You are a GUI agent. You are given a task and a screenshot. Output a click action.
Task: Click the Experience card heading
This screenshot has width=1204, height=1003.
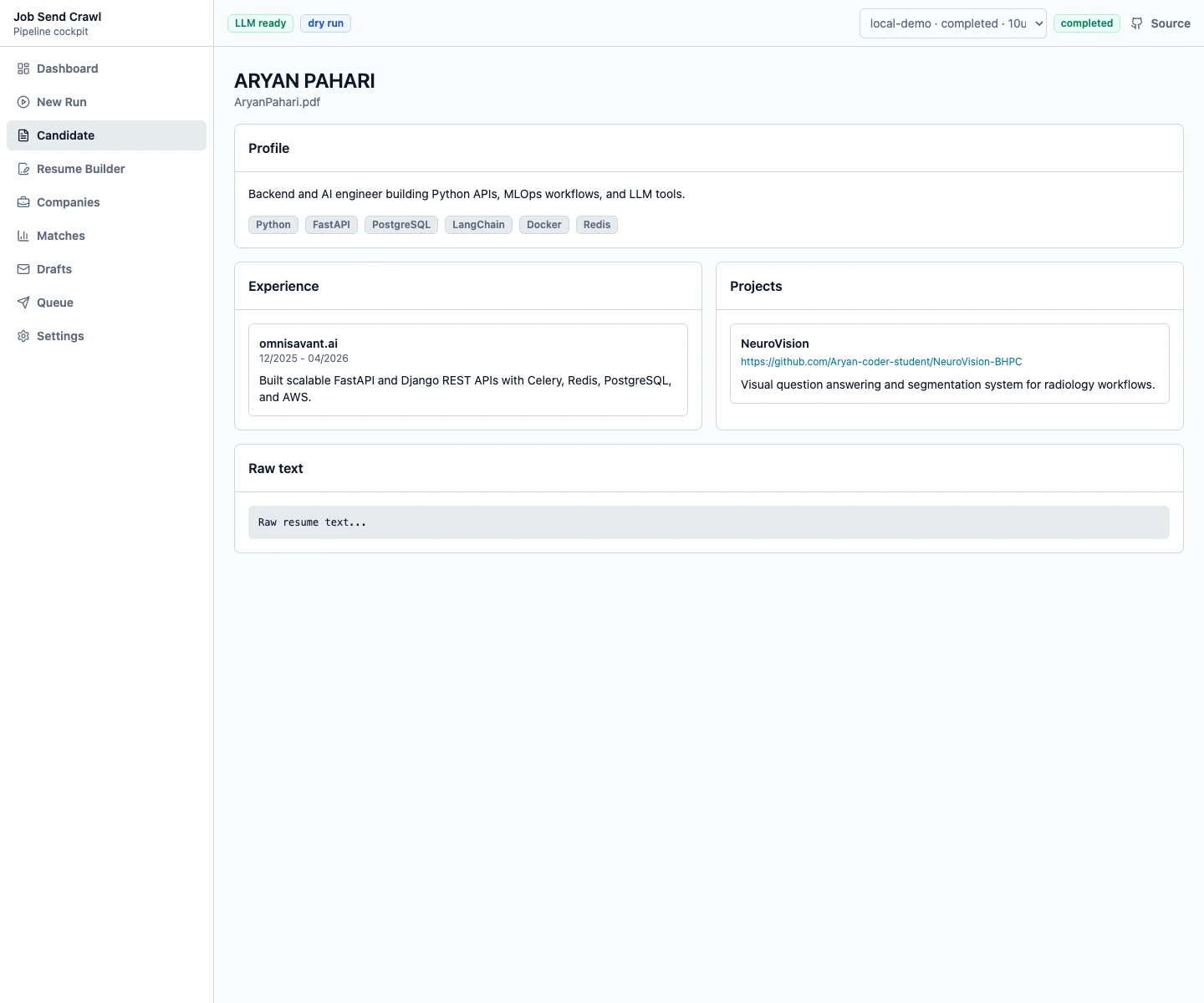pos(283,286)
